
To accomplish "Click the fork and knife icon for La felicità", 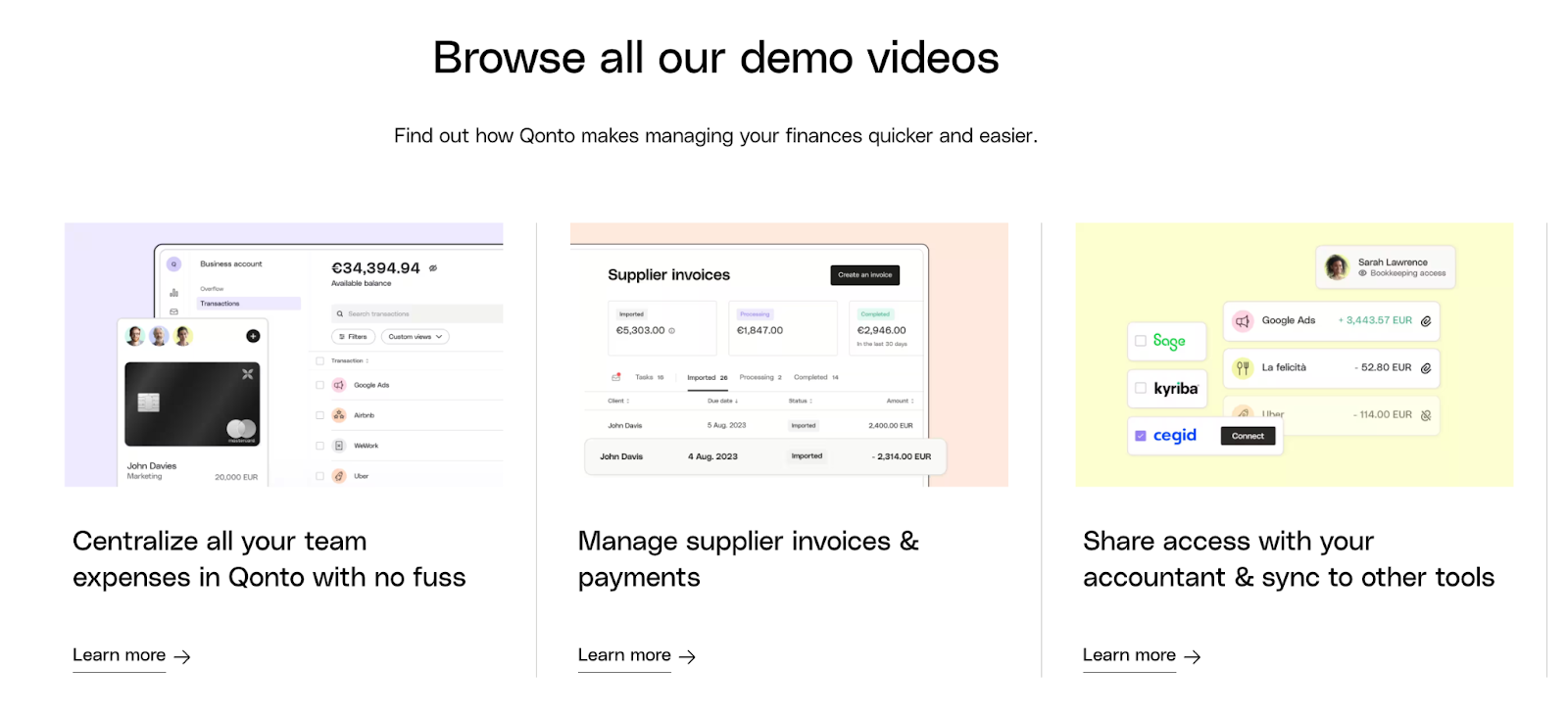I will click(x=1243, y=368).
